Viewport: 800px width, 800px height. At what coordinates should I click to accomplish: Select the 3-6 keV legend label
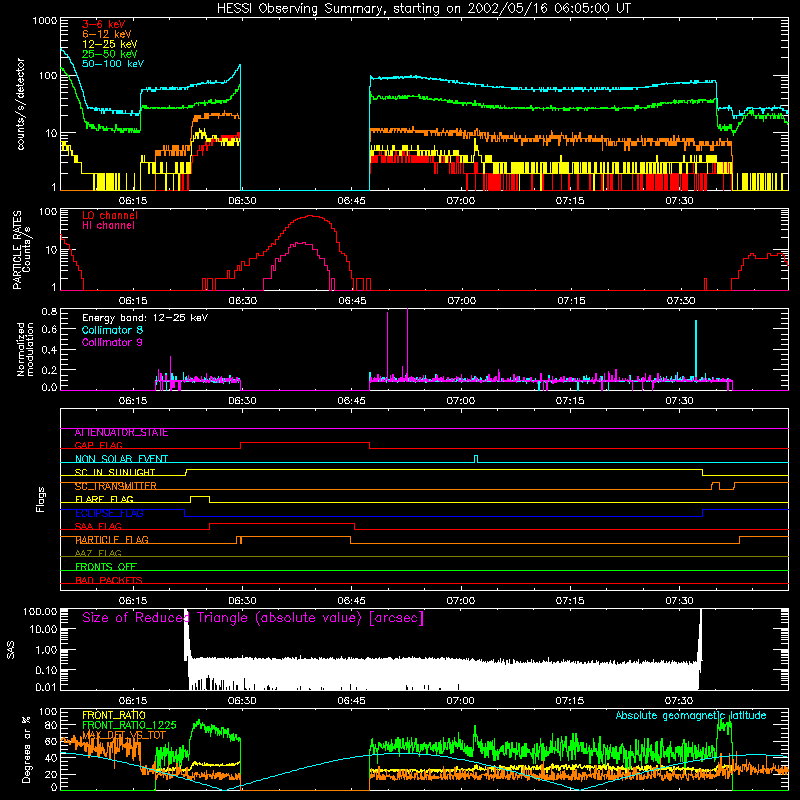click(104, 24)
